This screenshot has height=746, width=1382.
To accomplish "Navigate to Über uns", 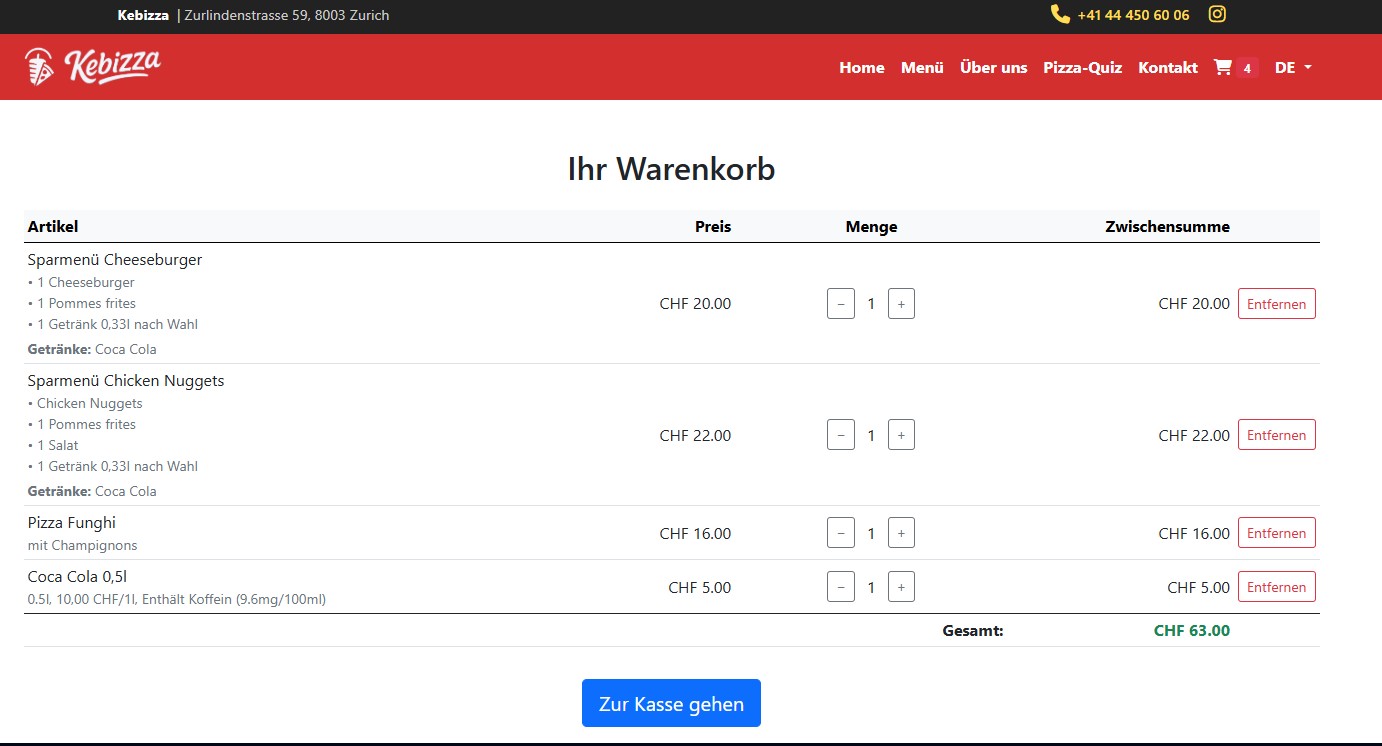I will [993, 67].
